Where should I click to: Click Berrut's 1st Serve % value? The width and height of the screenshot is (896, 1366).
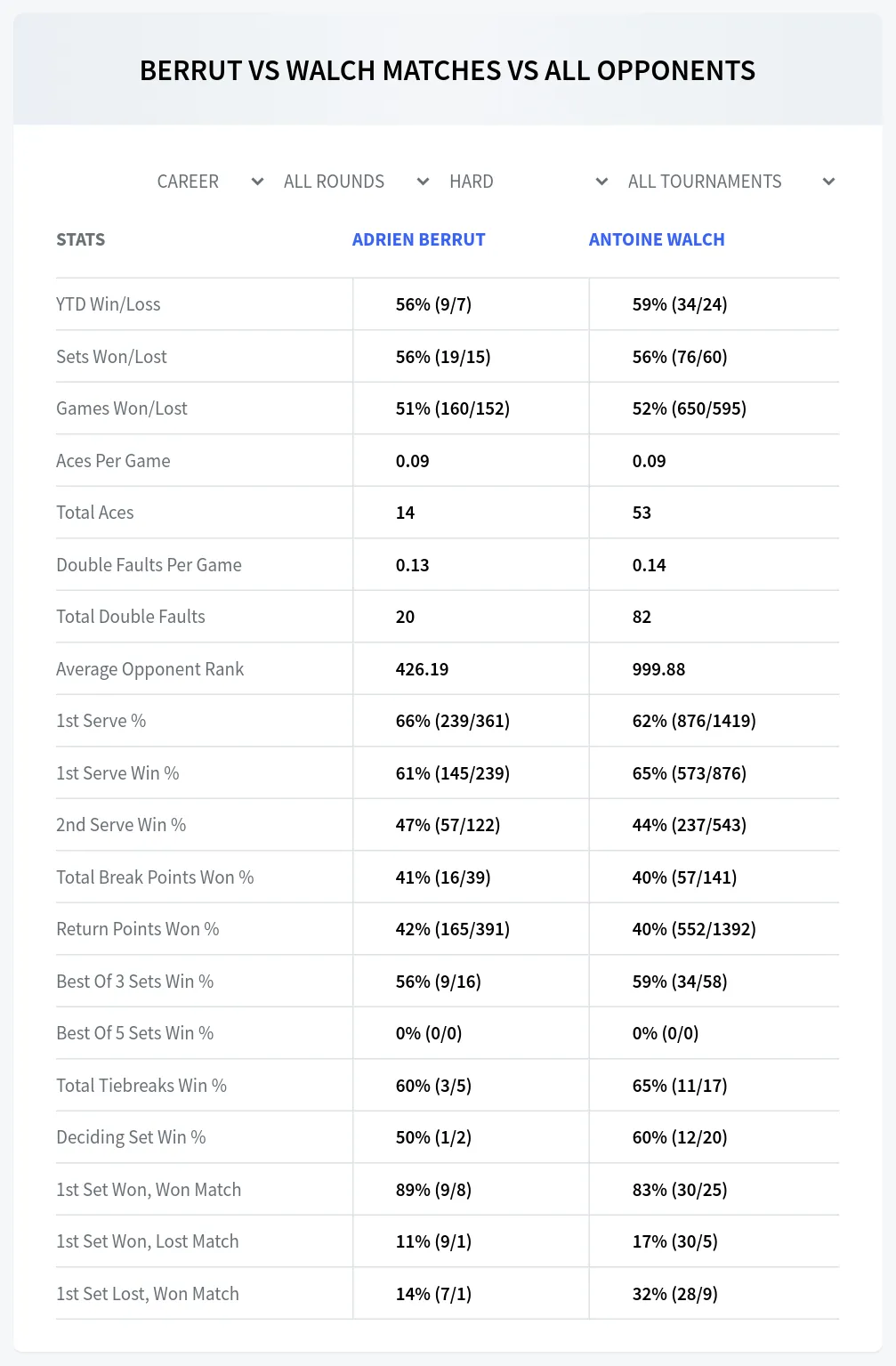pos(453,721)
